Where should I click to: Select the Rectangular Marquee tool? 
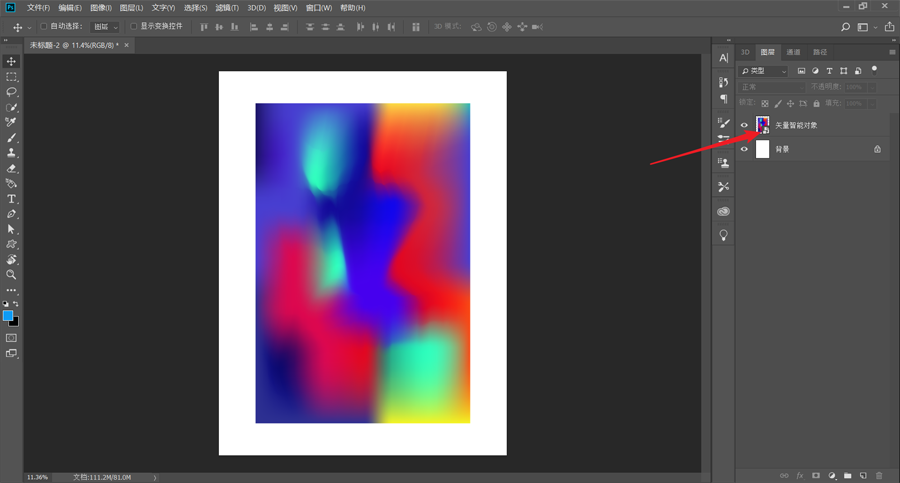[12, 77]
